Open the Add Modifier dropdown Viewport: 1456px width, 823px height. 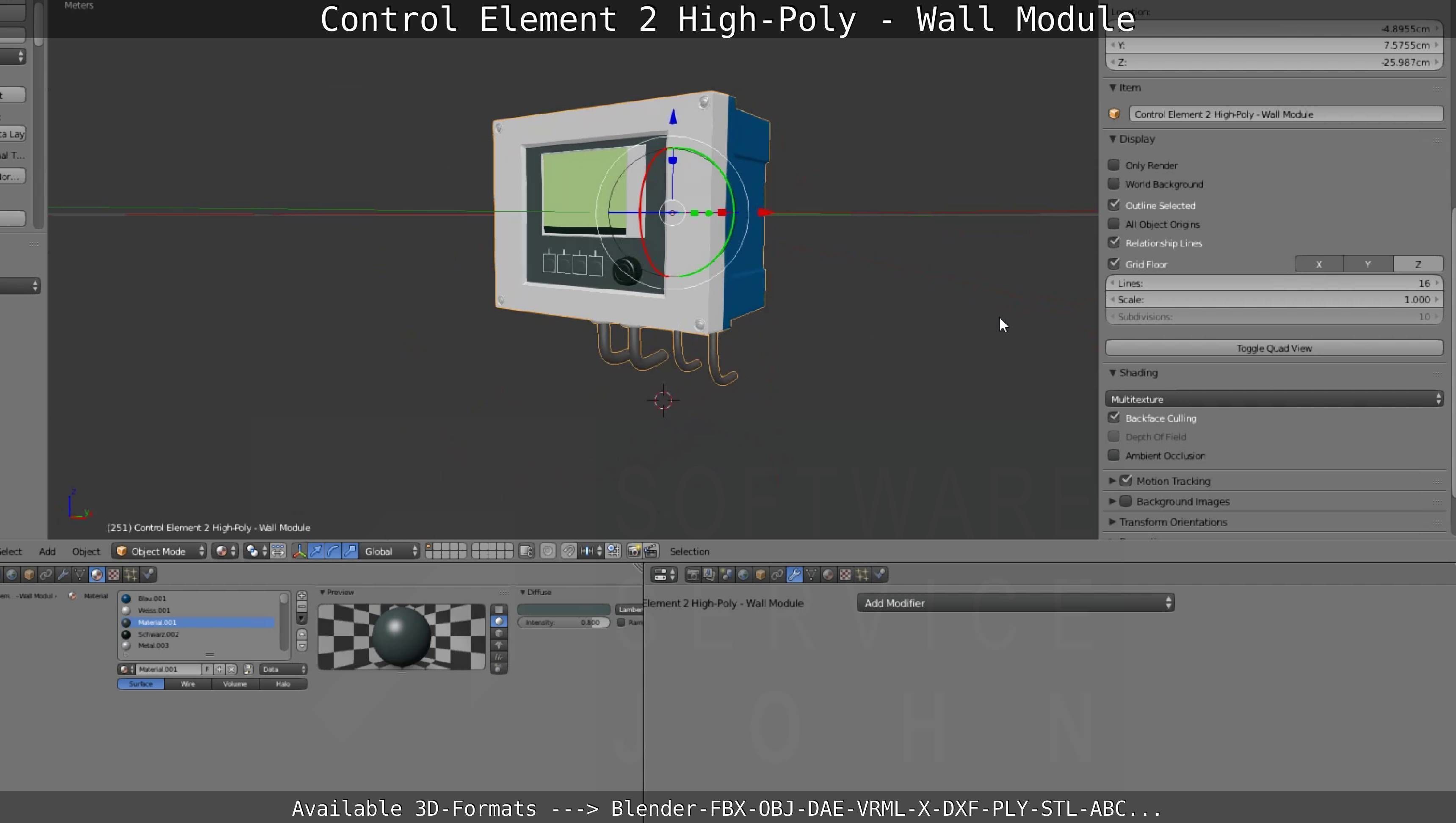click(1016, 602)
